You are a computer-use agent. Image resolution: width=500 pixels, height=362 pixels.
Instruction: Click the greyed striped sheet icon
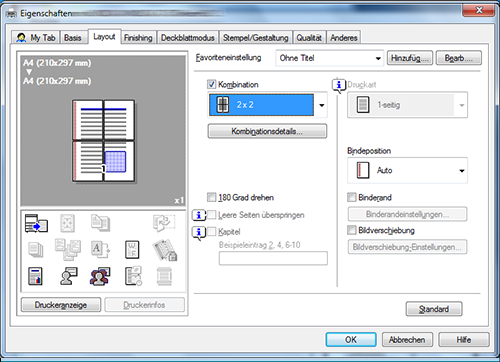(x=164, y=276)
